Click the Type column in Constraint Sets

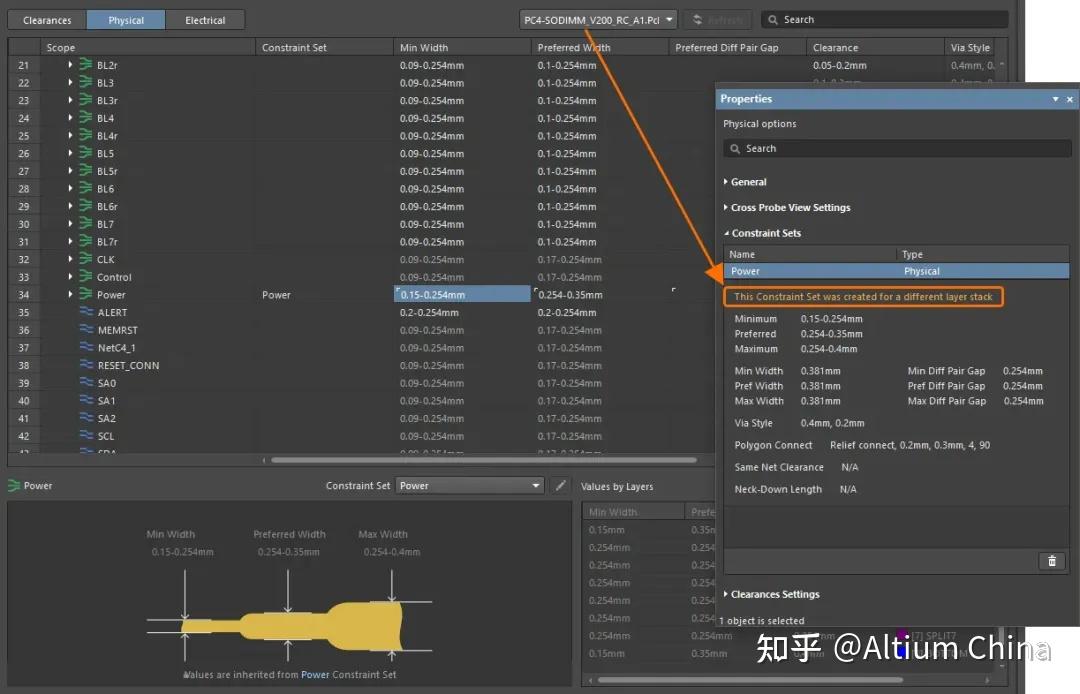coord(983,254)
